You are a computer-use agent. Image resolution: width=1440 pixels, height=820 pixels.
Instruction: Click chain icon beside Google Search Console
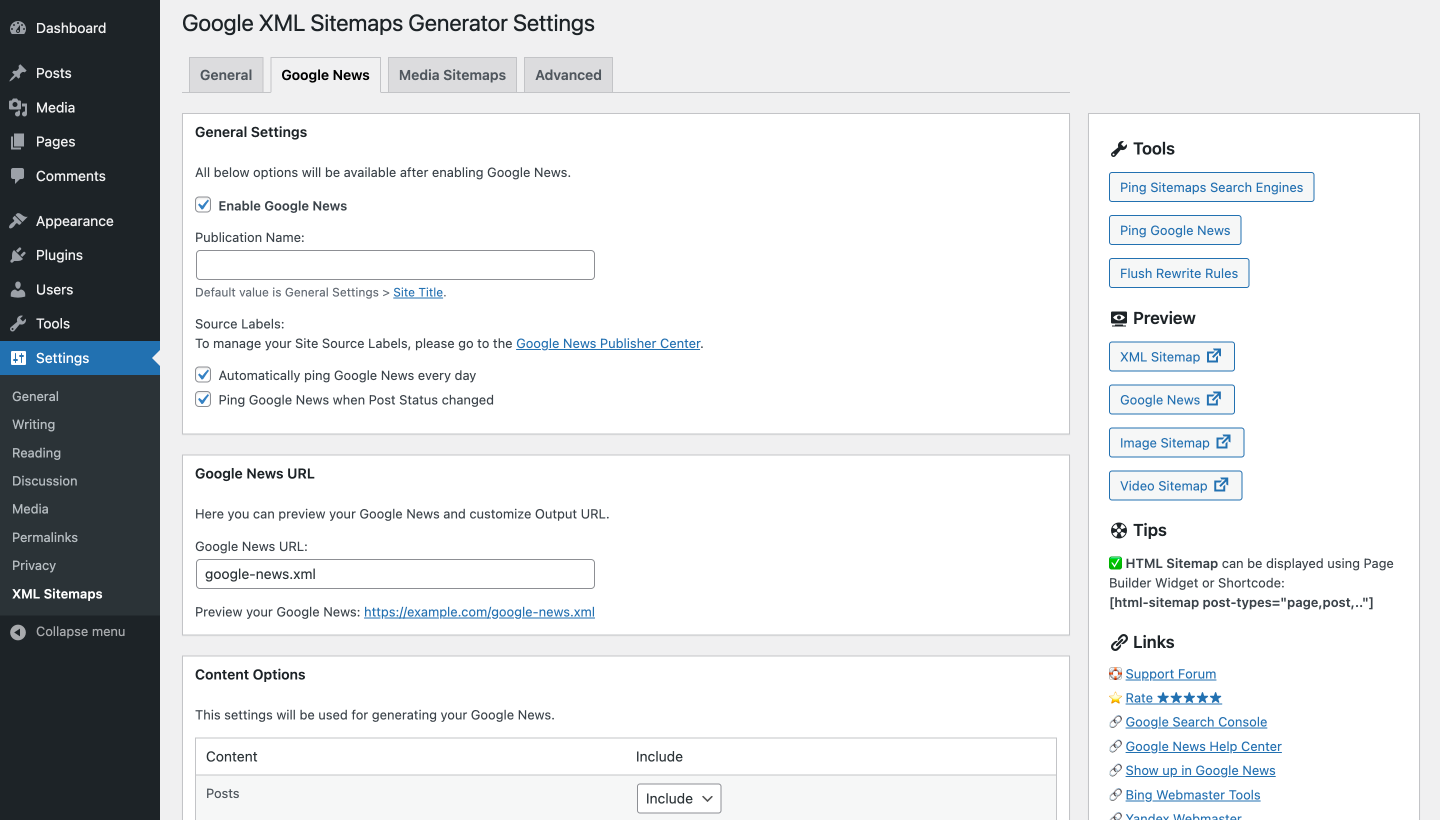coord(1116,722)
